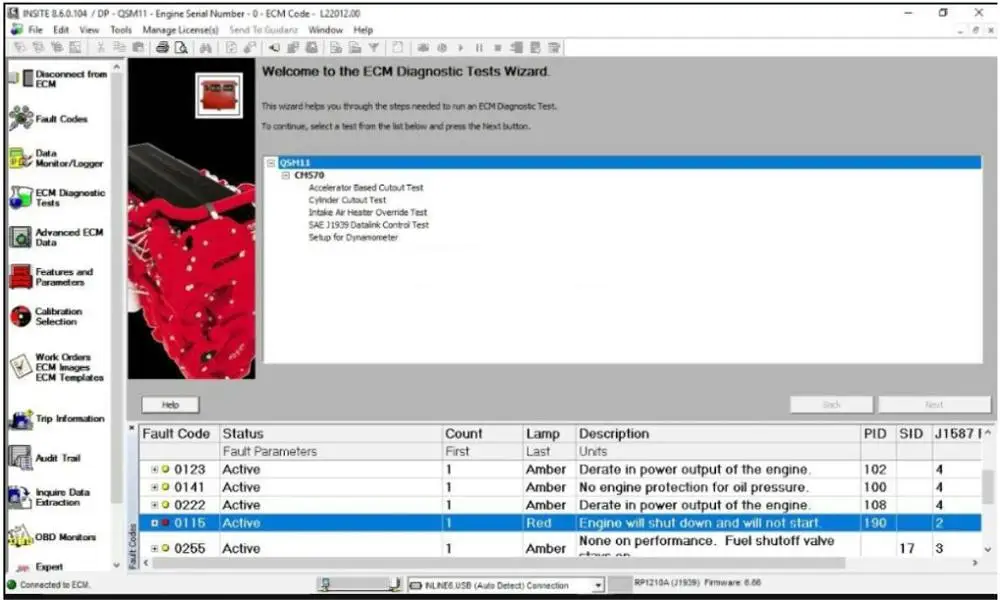Screen dimensions: 1000x600
Task: Expand fault code 0115 row
Action: click(154, 523)
